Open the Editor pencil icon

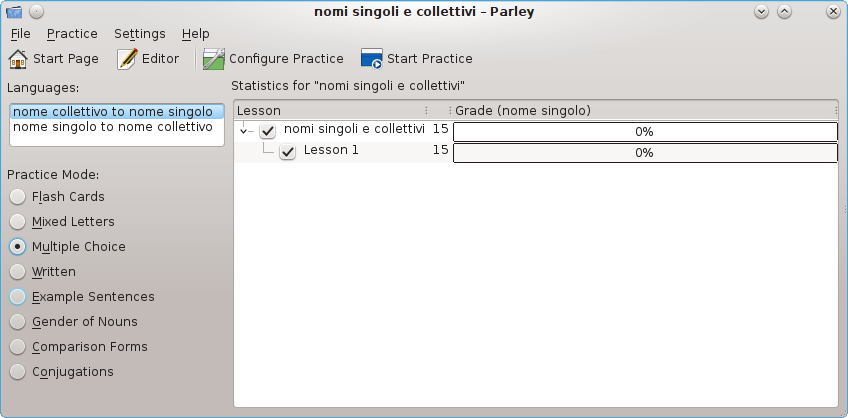127,59
